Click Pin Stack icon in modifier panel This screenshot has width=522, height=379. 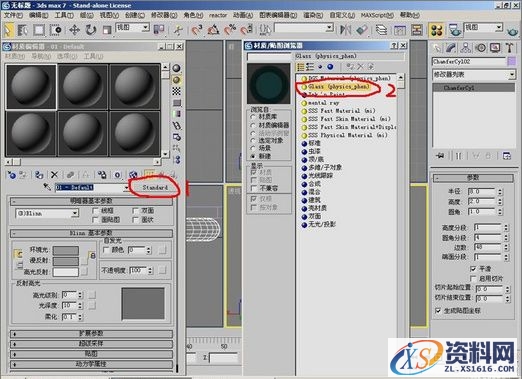[x=440, y=156]
